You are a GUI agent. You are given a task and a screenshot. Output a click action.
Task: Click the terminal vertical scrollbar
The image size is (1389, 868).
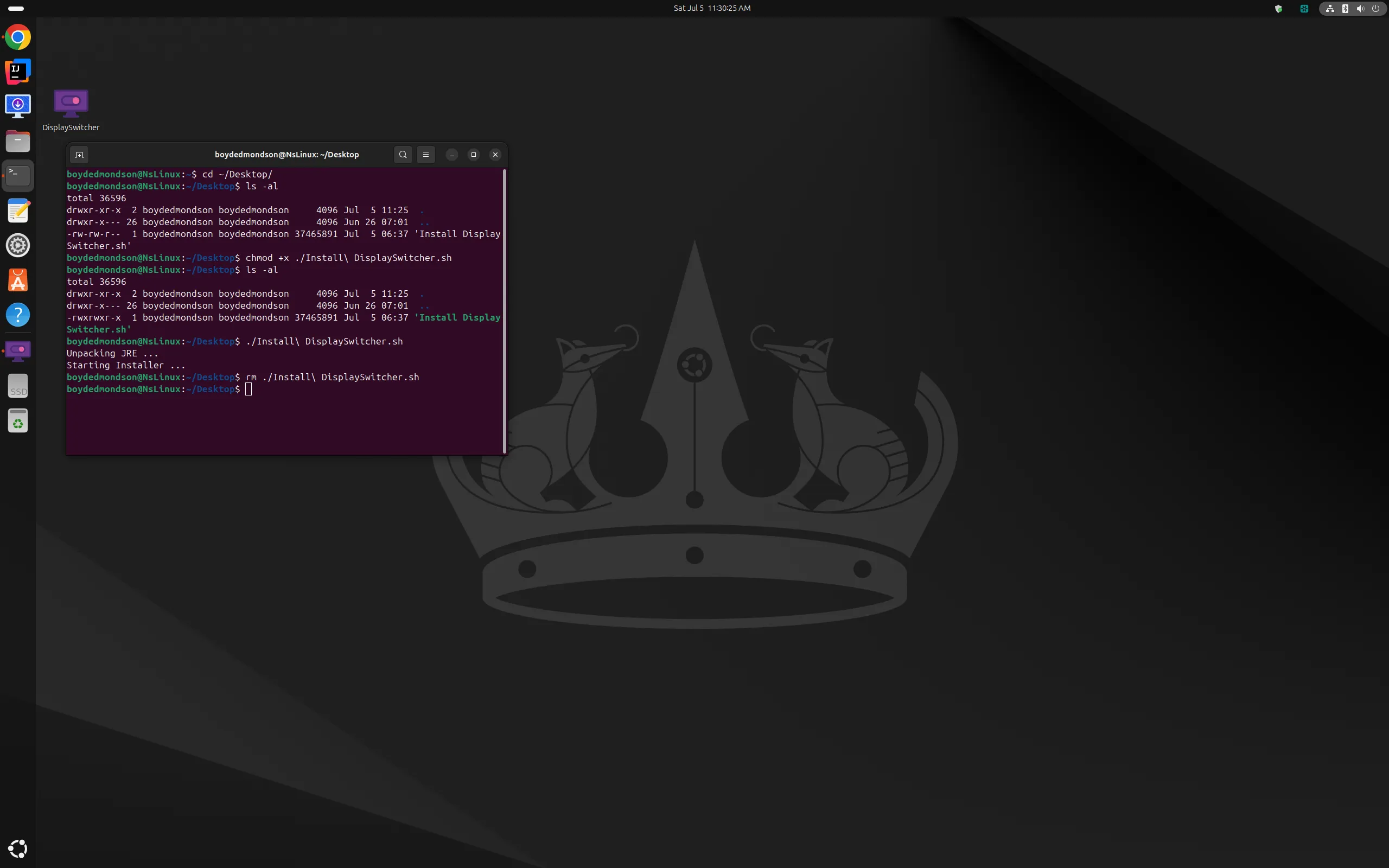(505, 310)
